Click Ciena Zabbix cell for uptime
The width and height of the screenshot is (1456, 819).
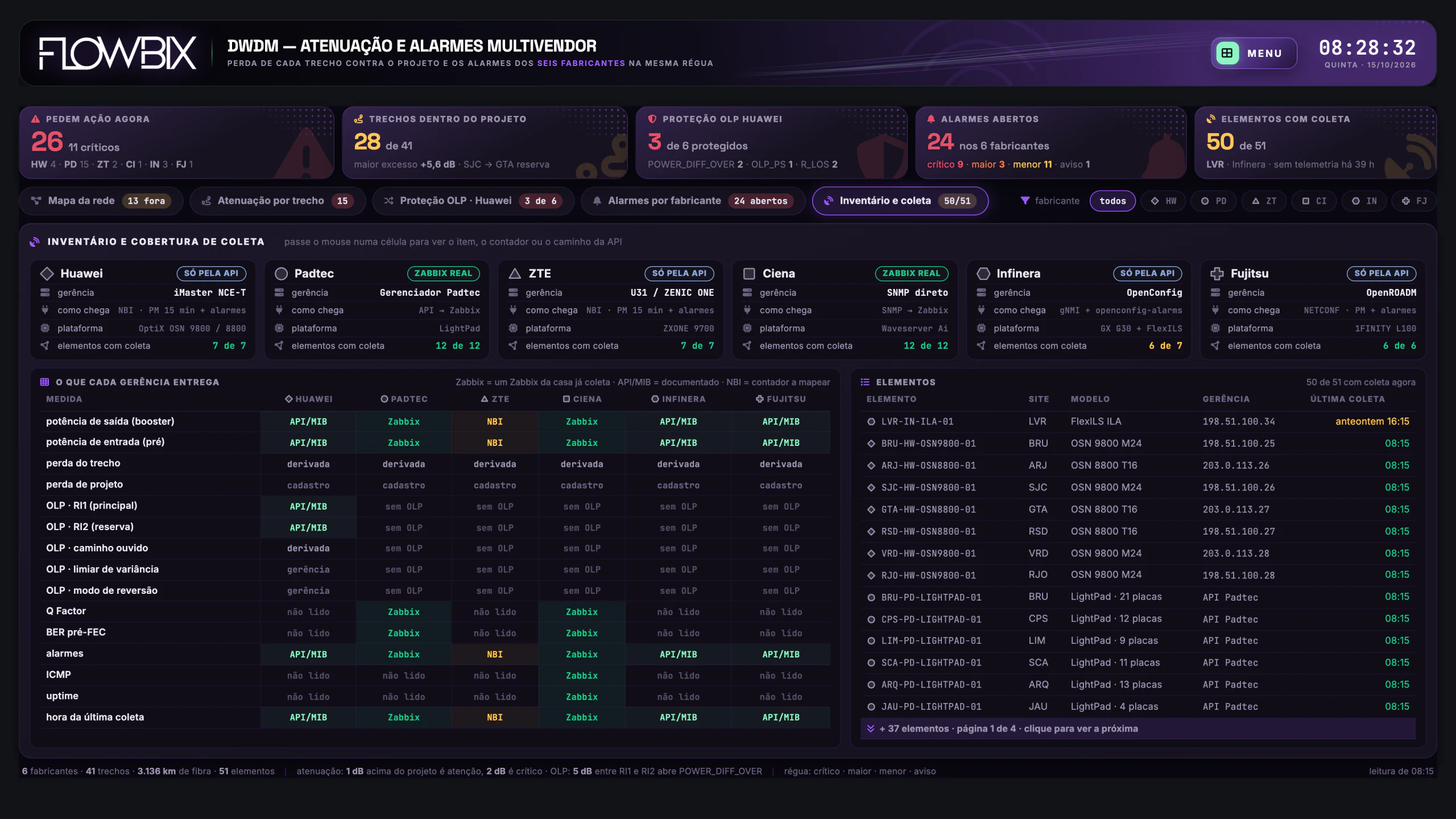point(581,697)
